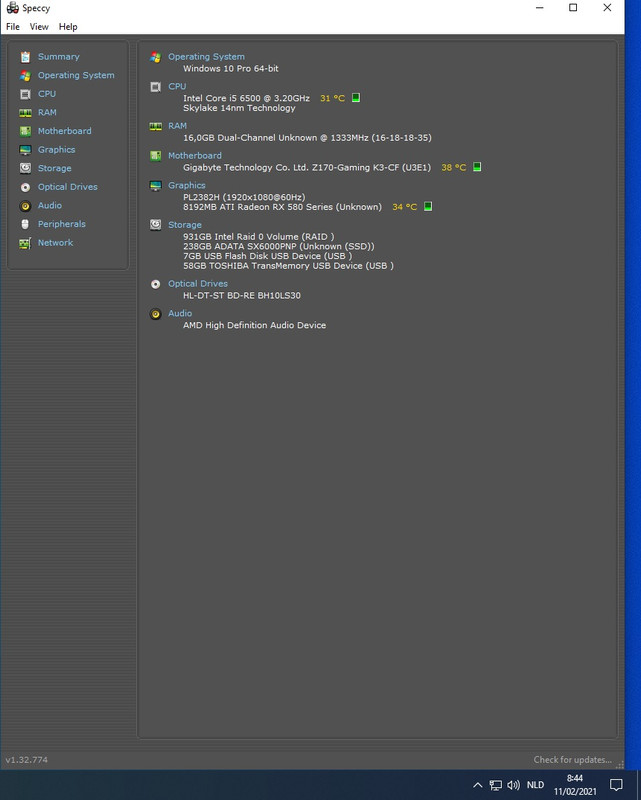Open the Audio heading link in summary
This screenshot has width=641, height=800.
click(180, 313)
